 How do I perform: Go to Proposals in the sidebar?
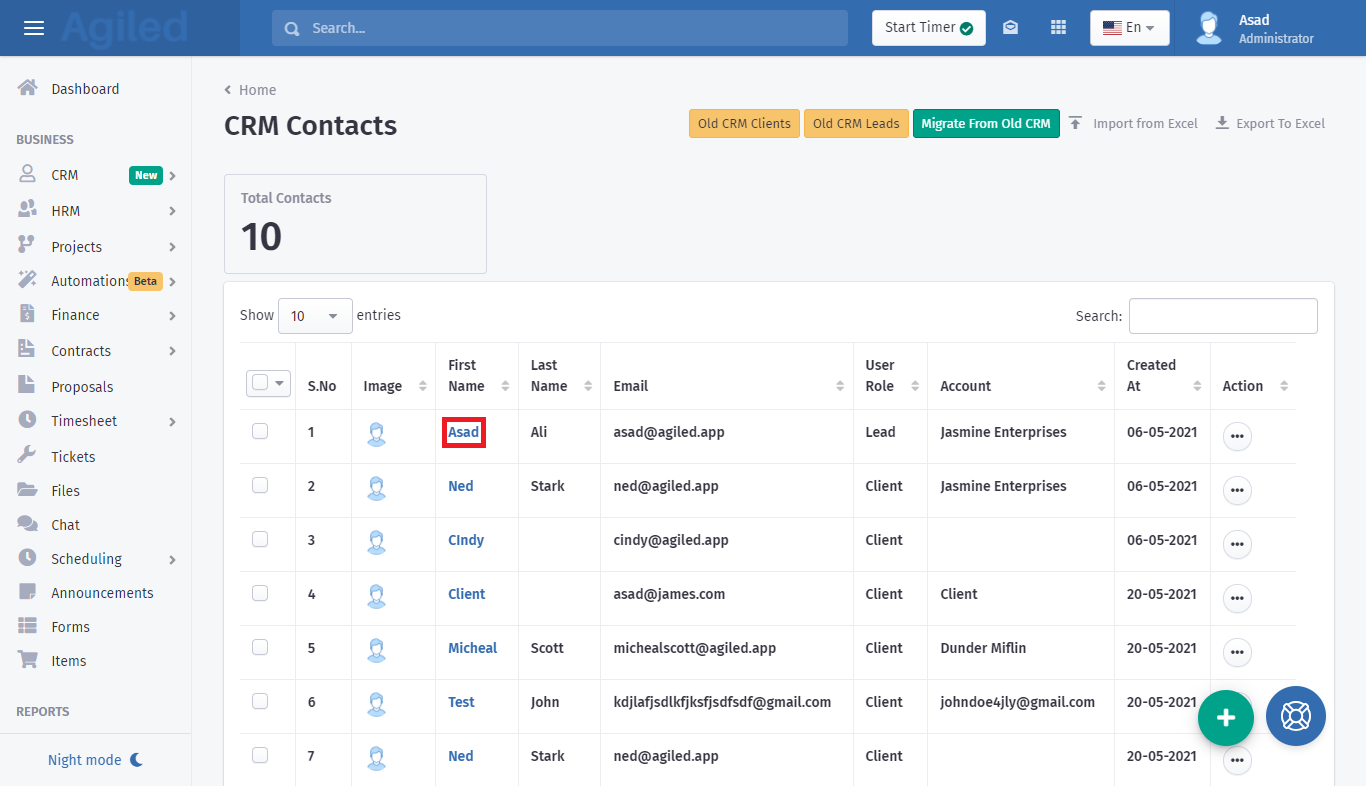82,387
